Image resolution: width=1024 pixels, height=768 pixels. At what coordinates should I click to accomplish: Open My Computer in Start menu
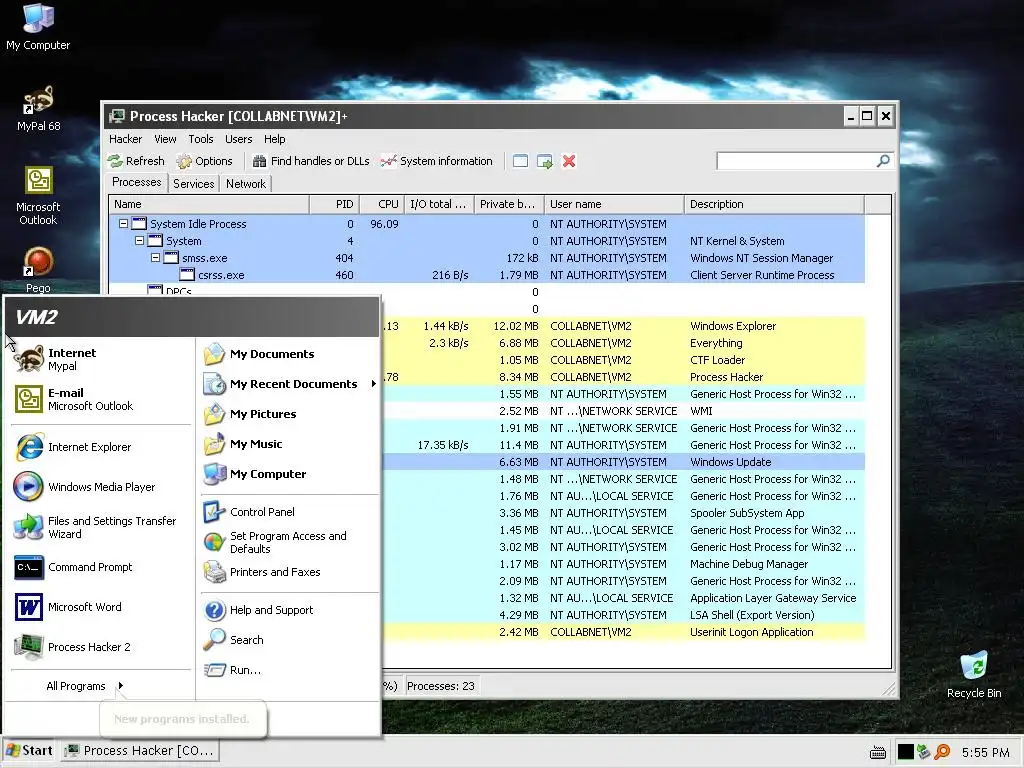pos(289,474)
